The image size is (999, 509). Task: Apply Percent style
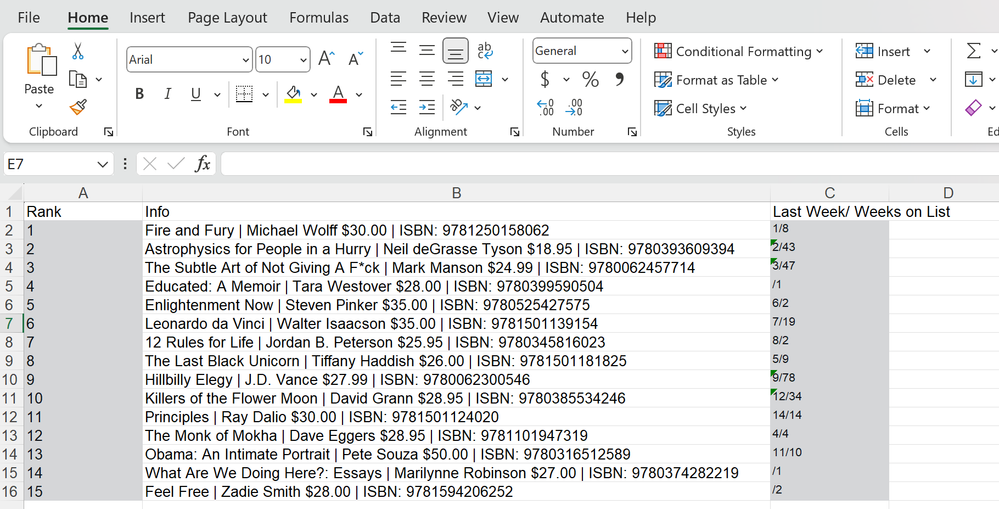(x=590, y=80)
